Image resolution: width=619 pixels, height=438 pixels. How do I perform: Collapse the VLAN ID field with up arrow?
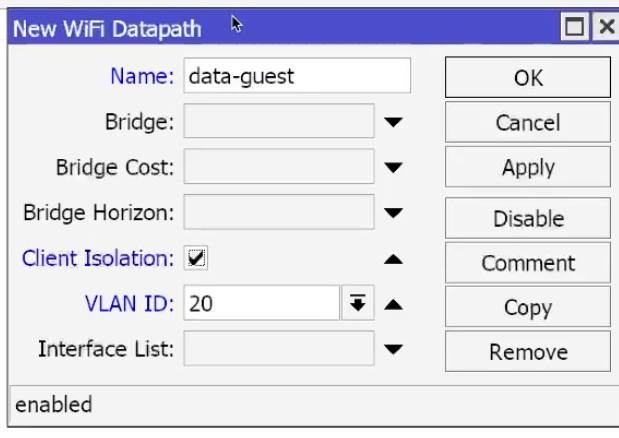tap(393, 304)
